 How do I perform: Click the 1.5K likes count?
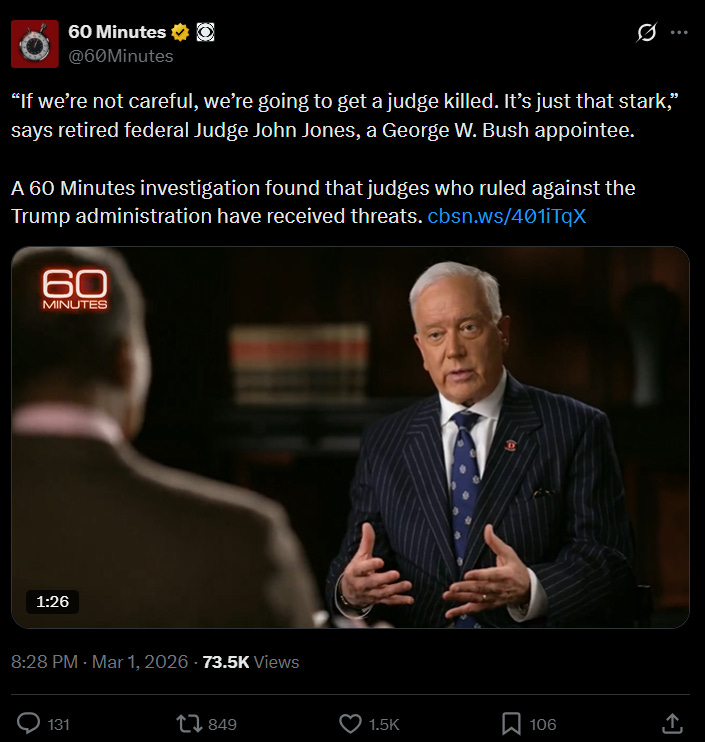tap(384, 724)
